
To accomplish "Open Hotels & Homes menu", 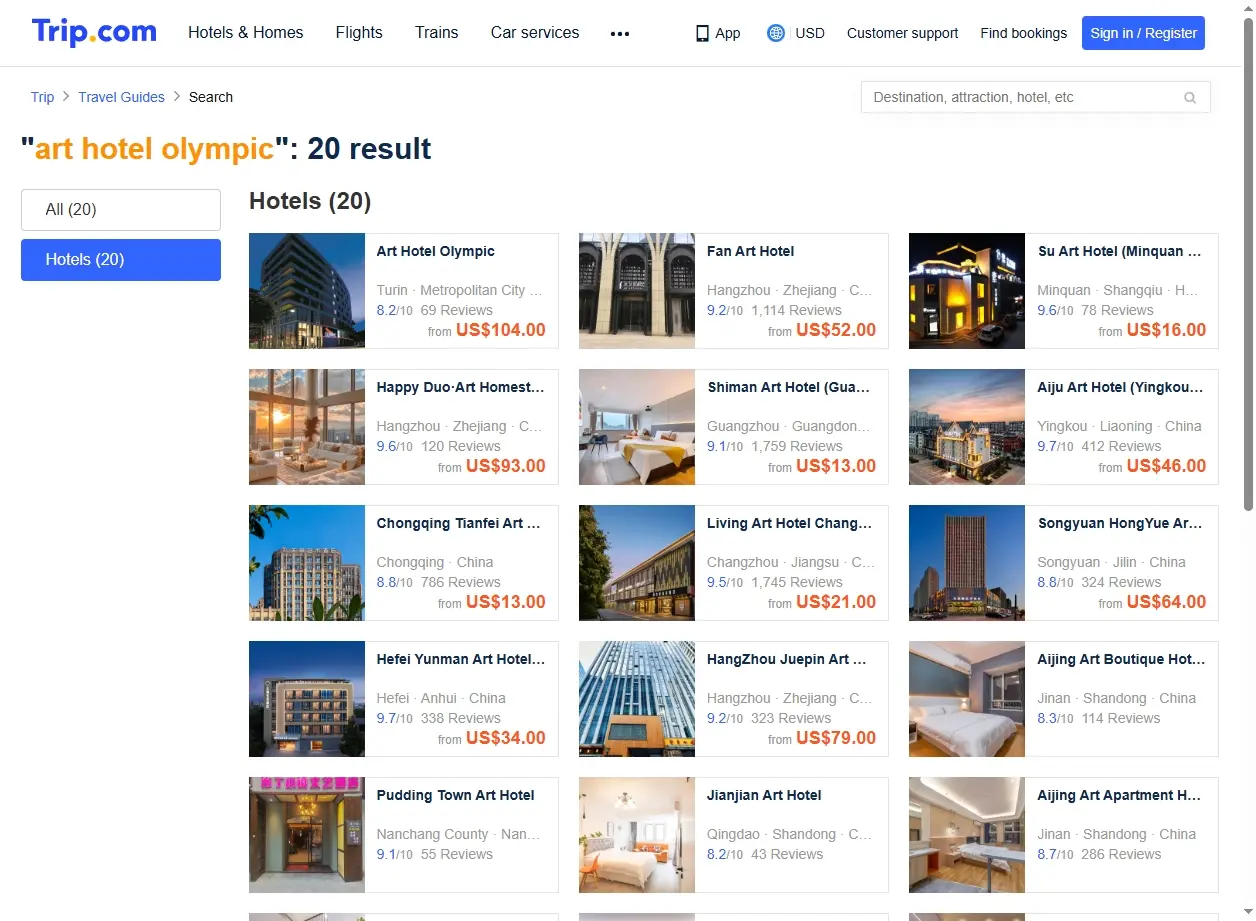I will (246, 33).
